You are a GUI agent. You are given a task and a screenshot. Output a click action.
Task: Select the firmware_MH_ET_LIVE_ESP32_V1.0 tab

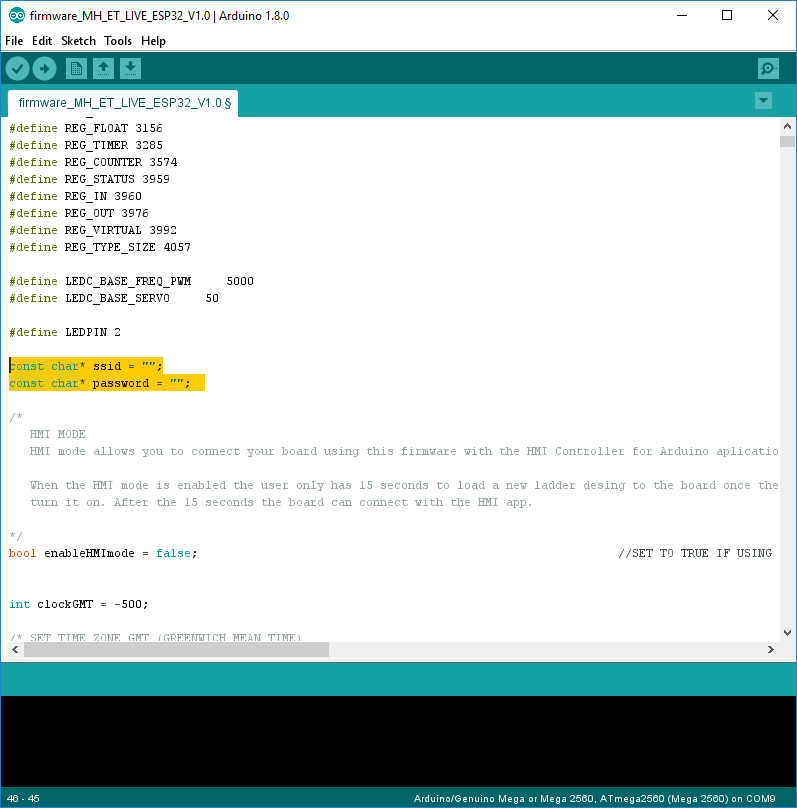pos(123,103)
